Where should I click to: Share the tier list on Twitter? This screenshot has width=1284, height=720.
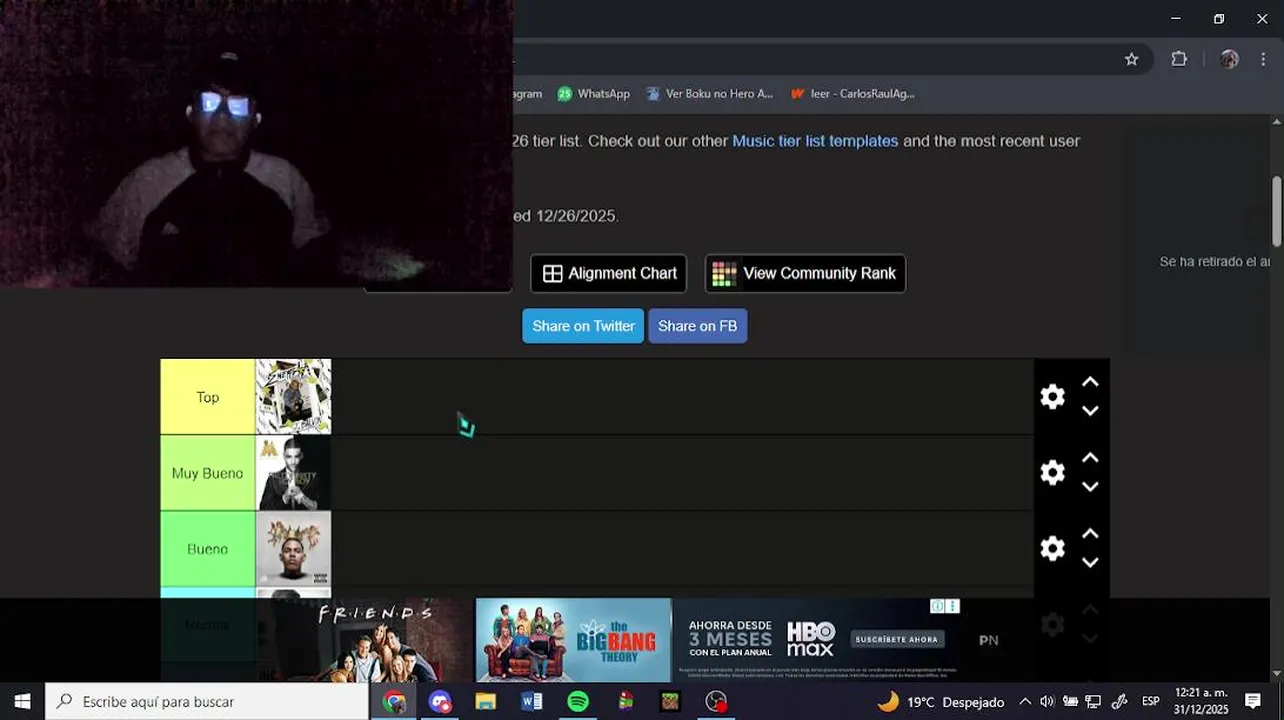click(x=583, y=326)
